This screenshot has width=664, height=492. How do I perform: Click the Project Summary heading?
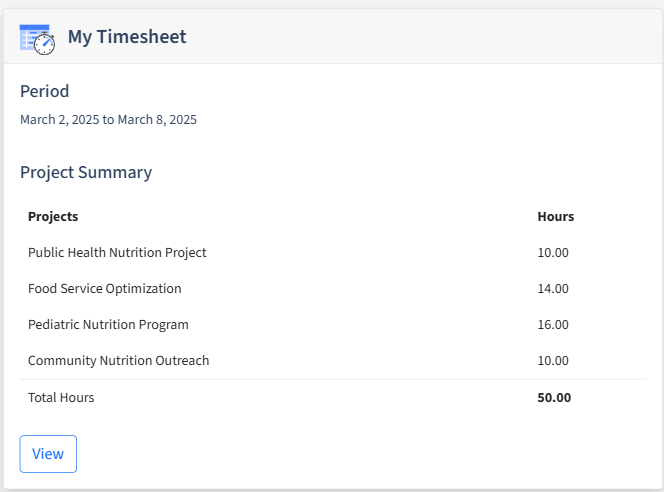86,173
